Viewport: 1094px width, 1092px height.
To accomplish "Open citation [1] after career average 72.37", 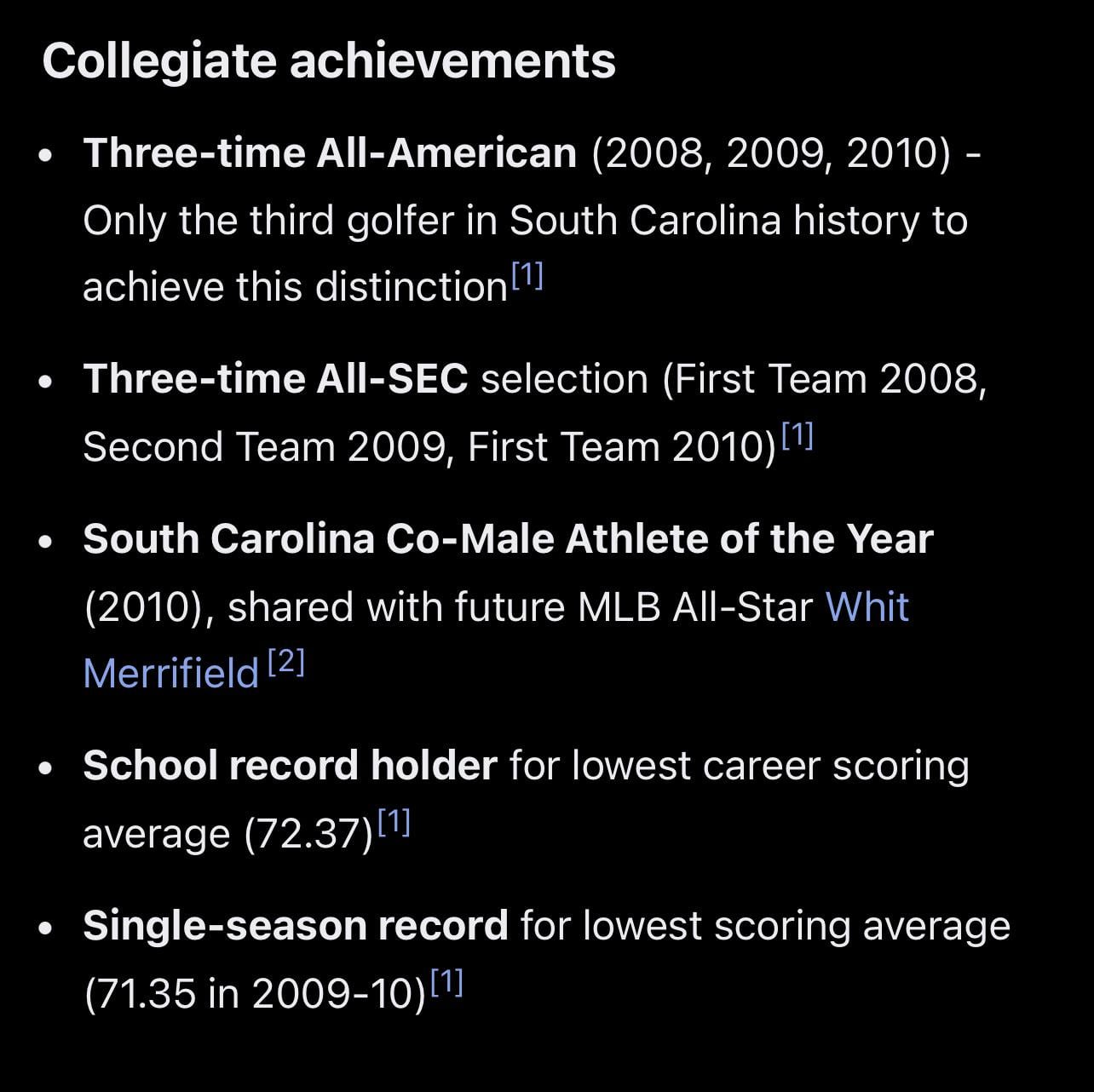I will coord(394,822).
